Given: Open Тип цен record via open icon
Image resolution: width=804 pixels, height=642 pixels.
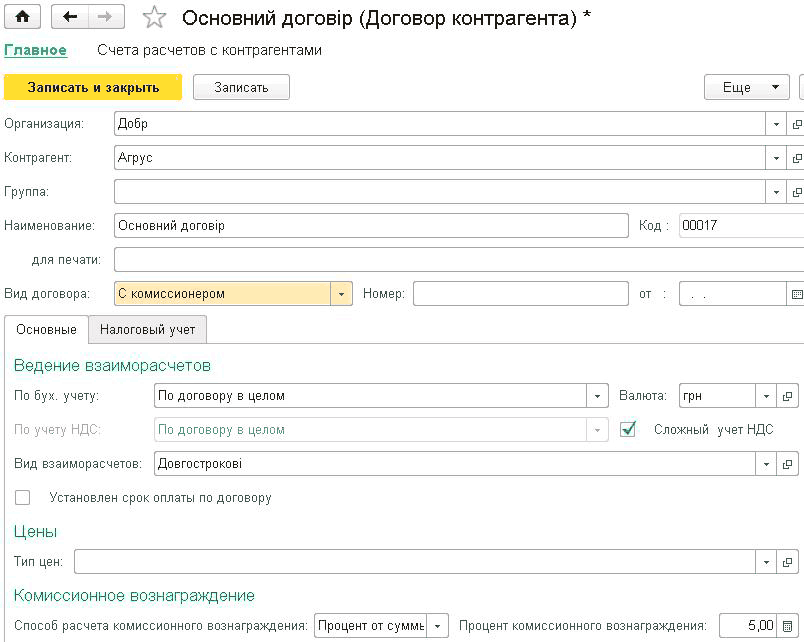Looking at the screenshot, I should (x=788, y=562).
